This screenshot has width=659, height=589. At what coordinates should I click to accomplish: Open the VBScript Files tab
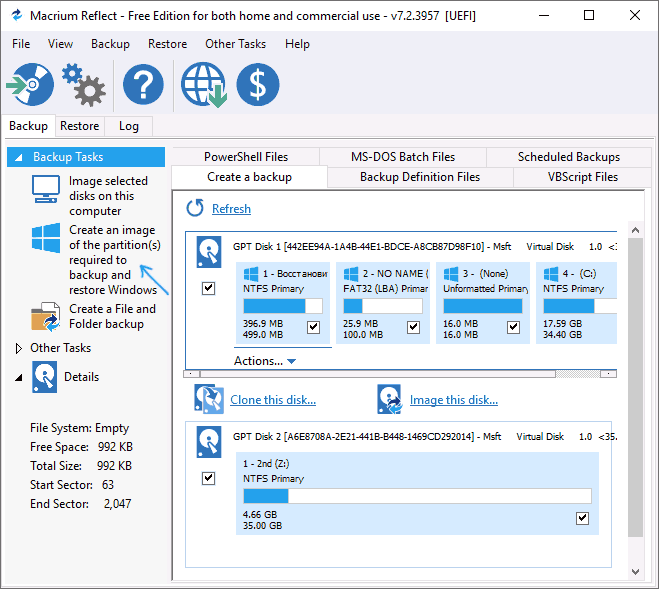[583, 177]
